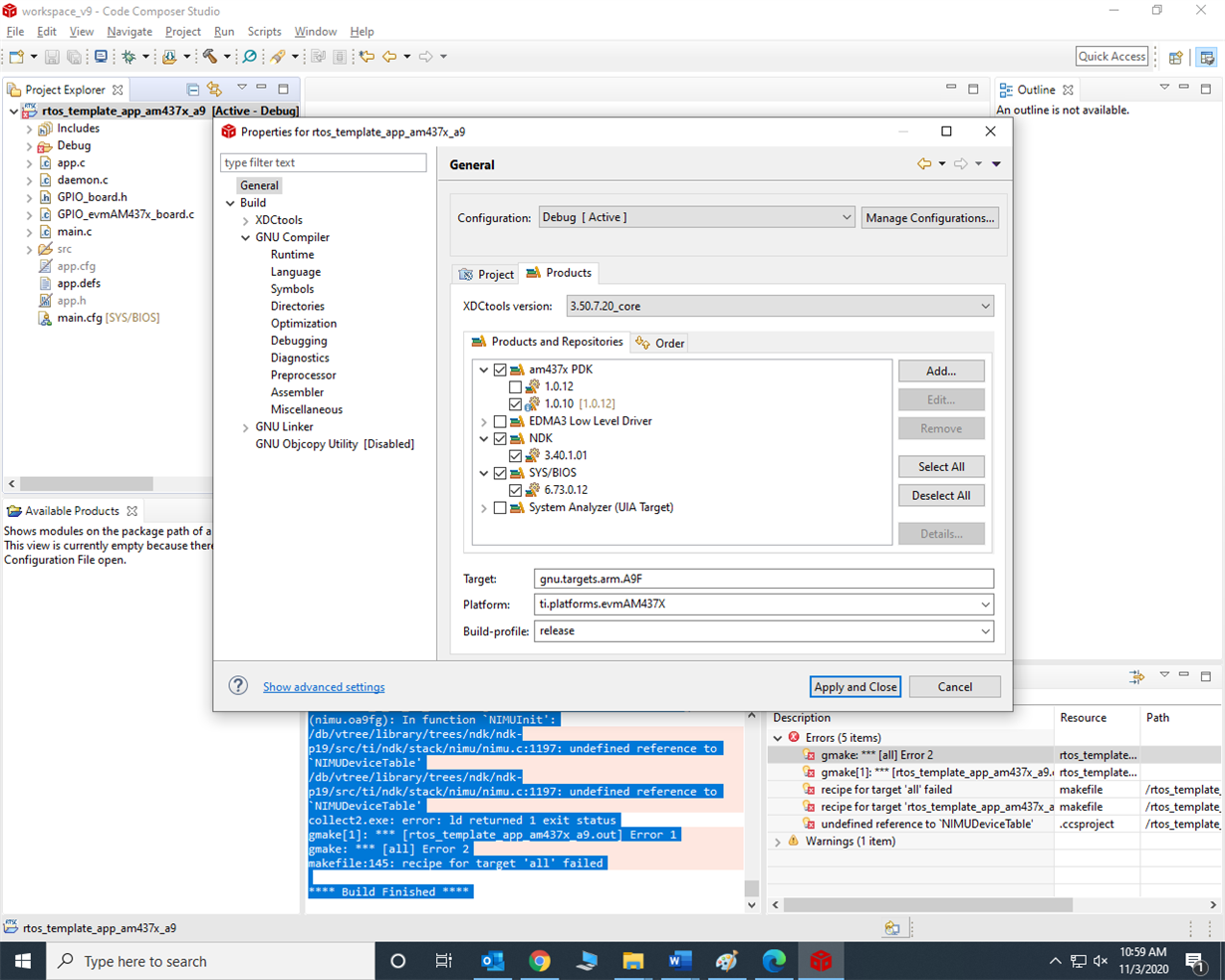Open Google Chrome from the taskbar
The height and width of the screenshot is (980, 1225).
(540, 961)
